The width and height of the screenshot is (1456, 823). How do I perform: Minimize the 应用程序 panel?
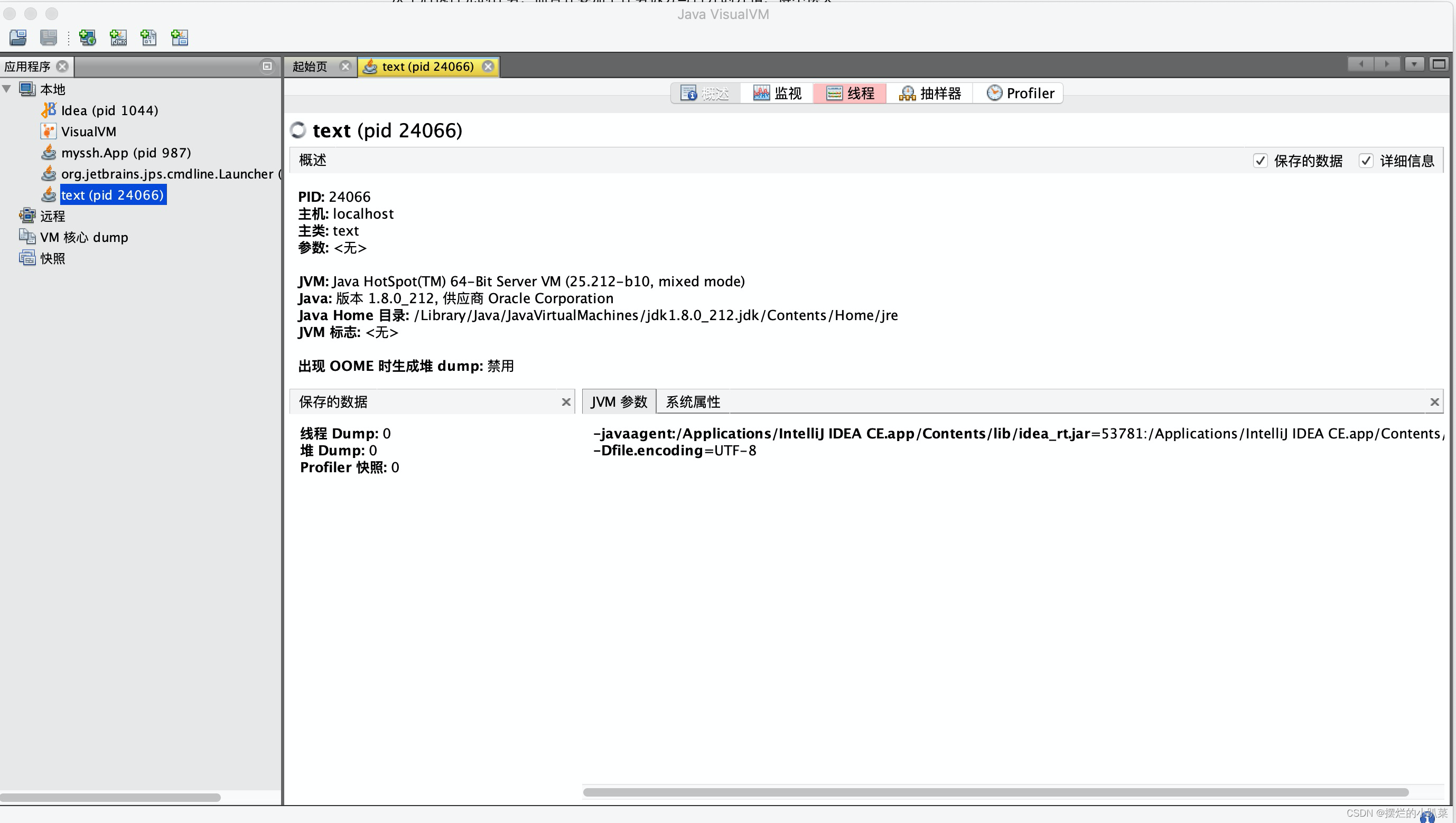[267, 66]
